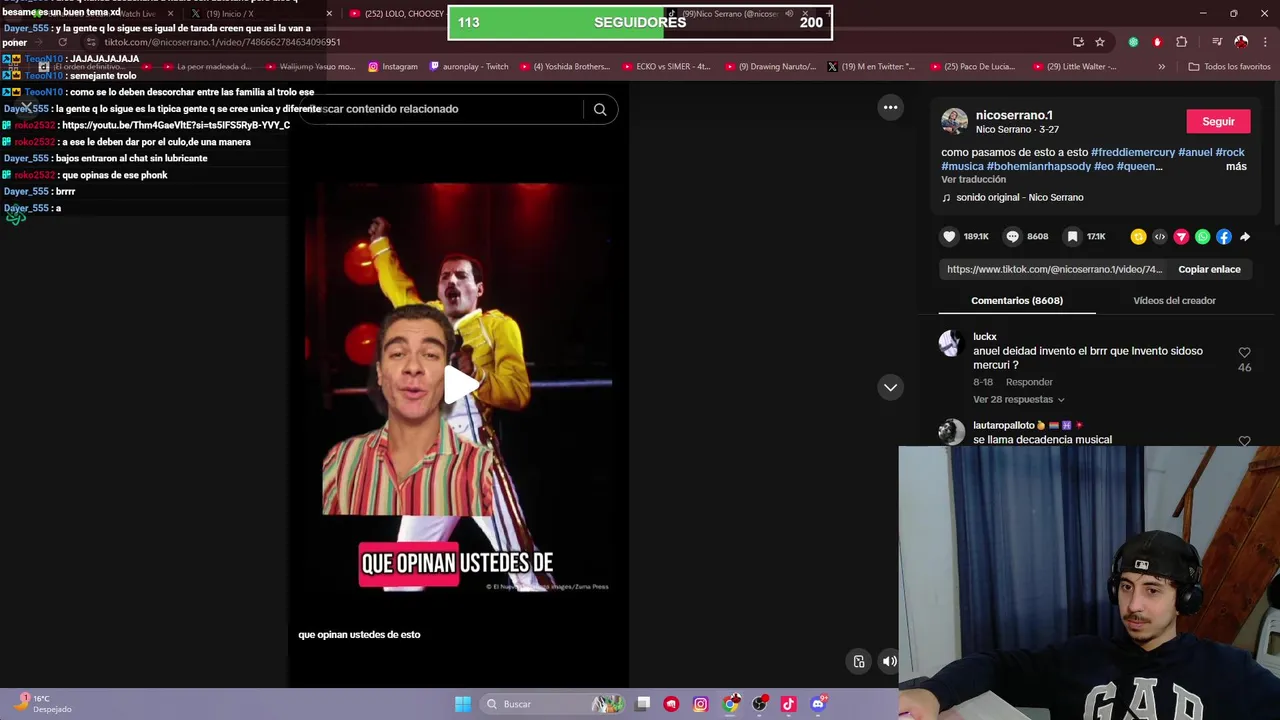Image resolution: width=1280 pixels, height=720 pixels.
Task: Open the Windows Start menu
Action: [x=462, y=704]
